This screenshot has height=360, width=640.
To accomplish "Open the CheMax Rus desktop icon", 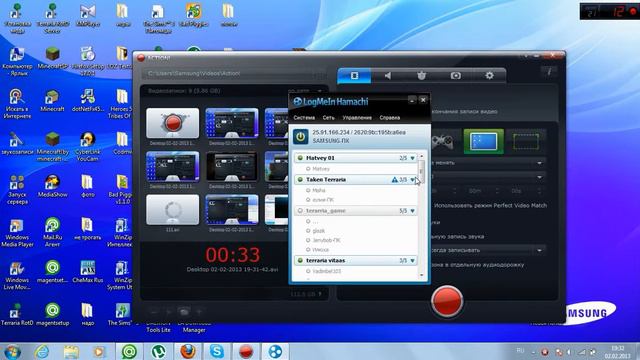I will 87,272.
